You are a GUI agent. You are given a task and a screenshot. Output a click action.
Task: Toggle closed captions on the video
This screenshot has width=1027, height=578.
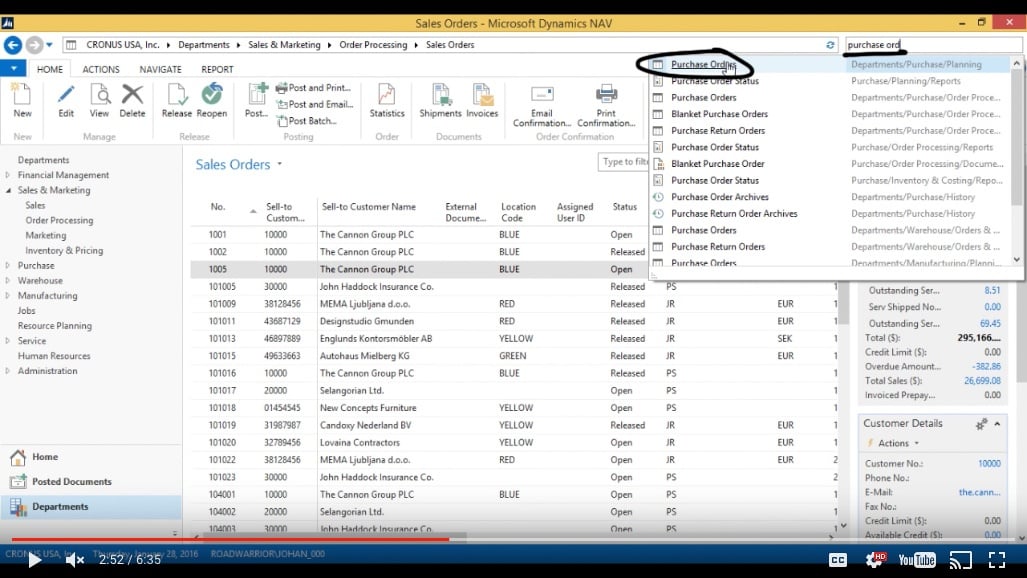(838, 560)
